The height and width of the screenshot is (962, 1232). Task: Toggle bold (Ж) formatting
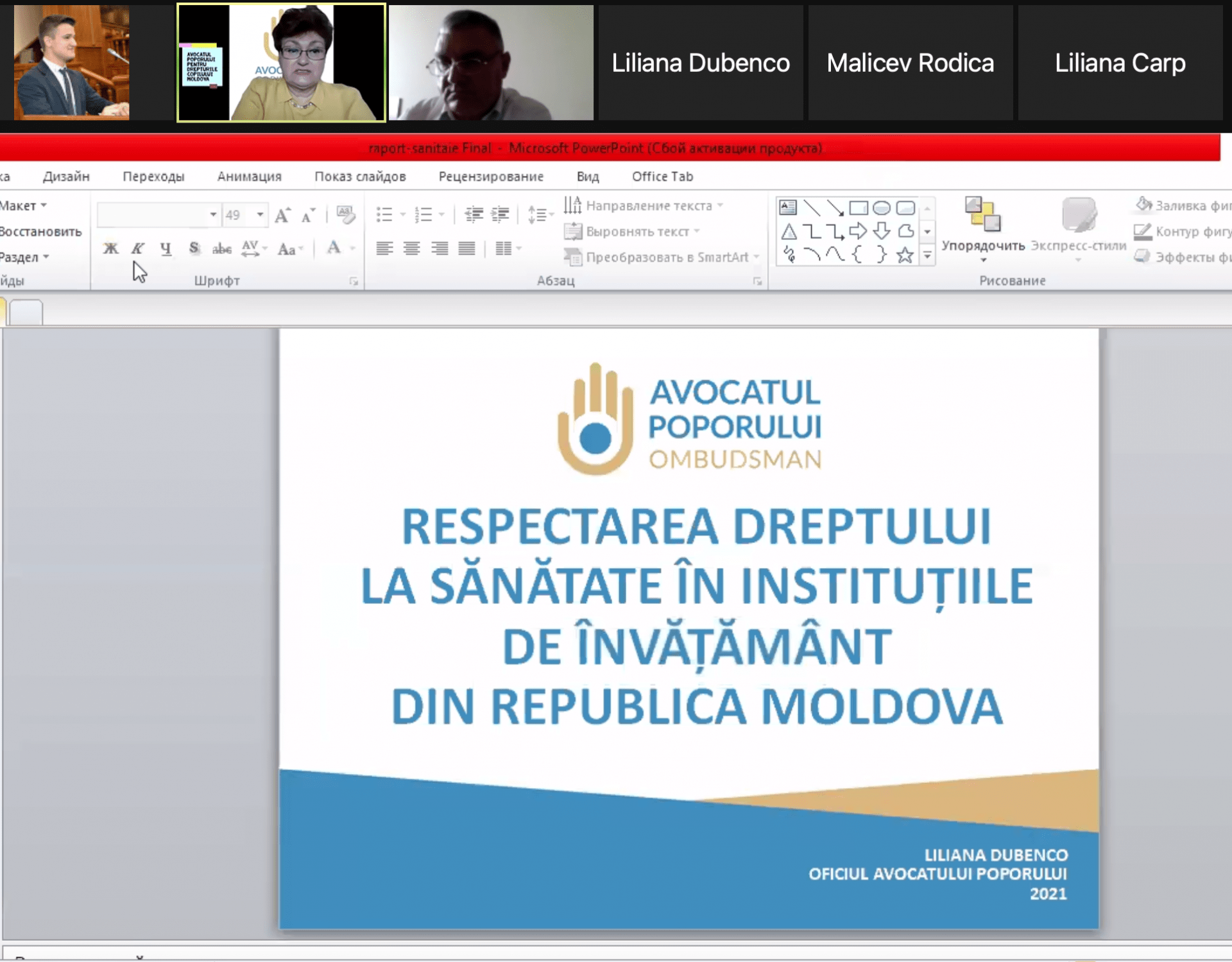click(110, 248)
